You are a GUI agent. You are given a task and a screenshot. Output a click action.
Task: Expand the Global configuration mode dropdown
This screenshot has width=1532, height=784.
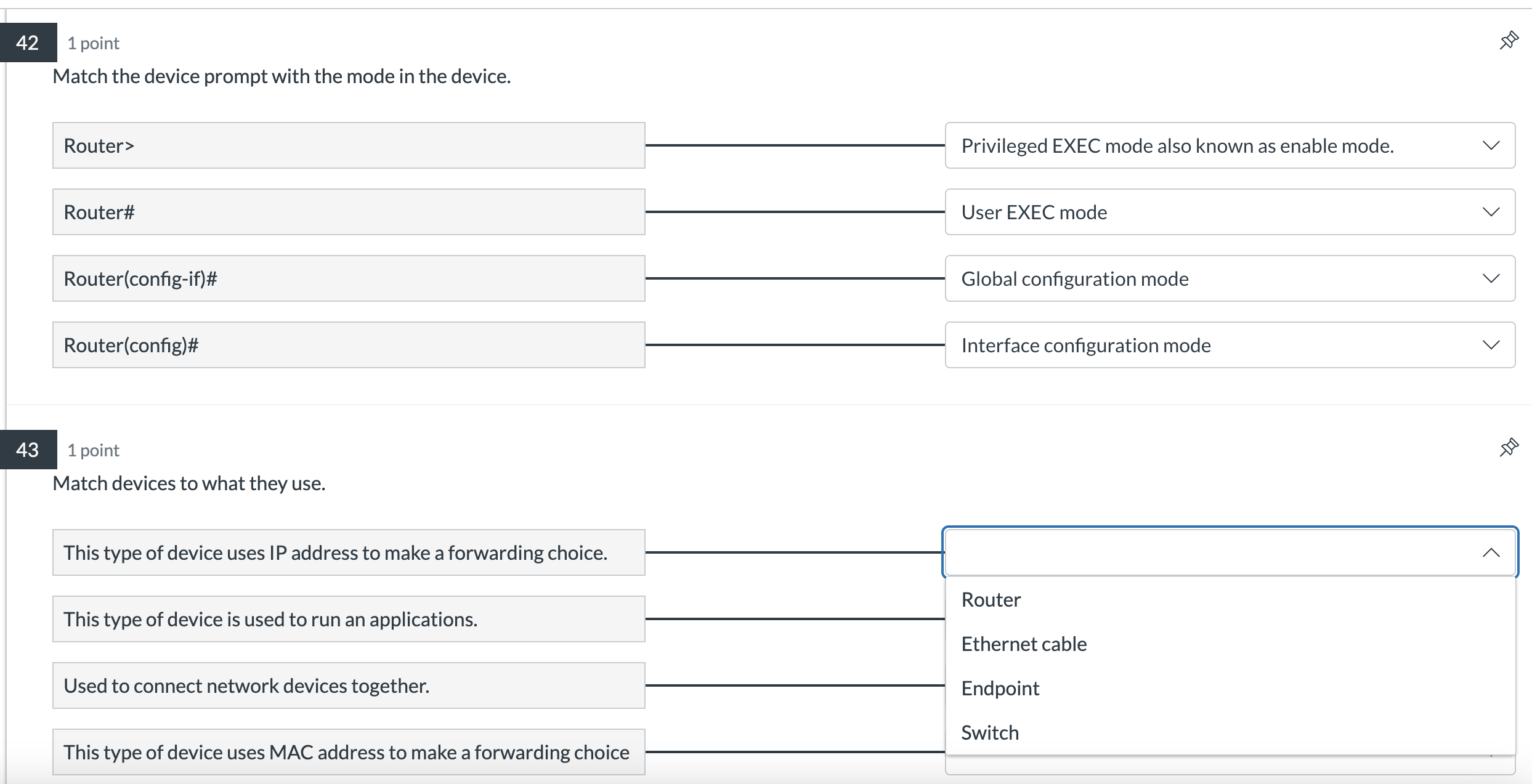point(1491,278)
